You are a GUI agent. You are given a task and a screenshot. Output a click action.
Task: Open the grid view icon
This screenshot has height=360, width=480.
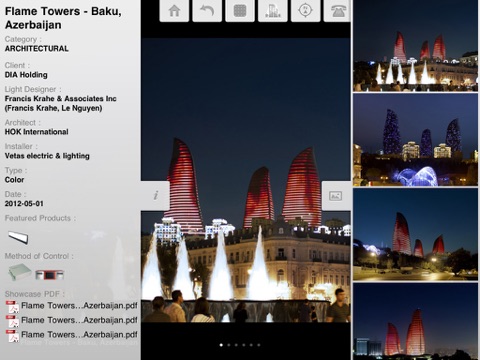coord(240,11)
